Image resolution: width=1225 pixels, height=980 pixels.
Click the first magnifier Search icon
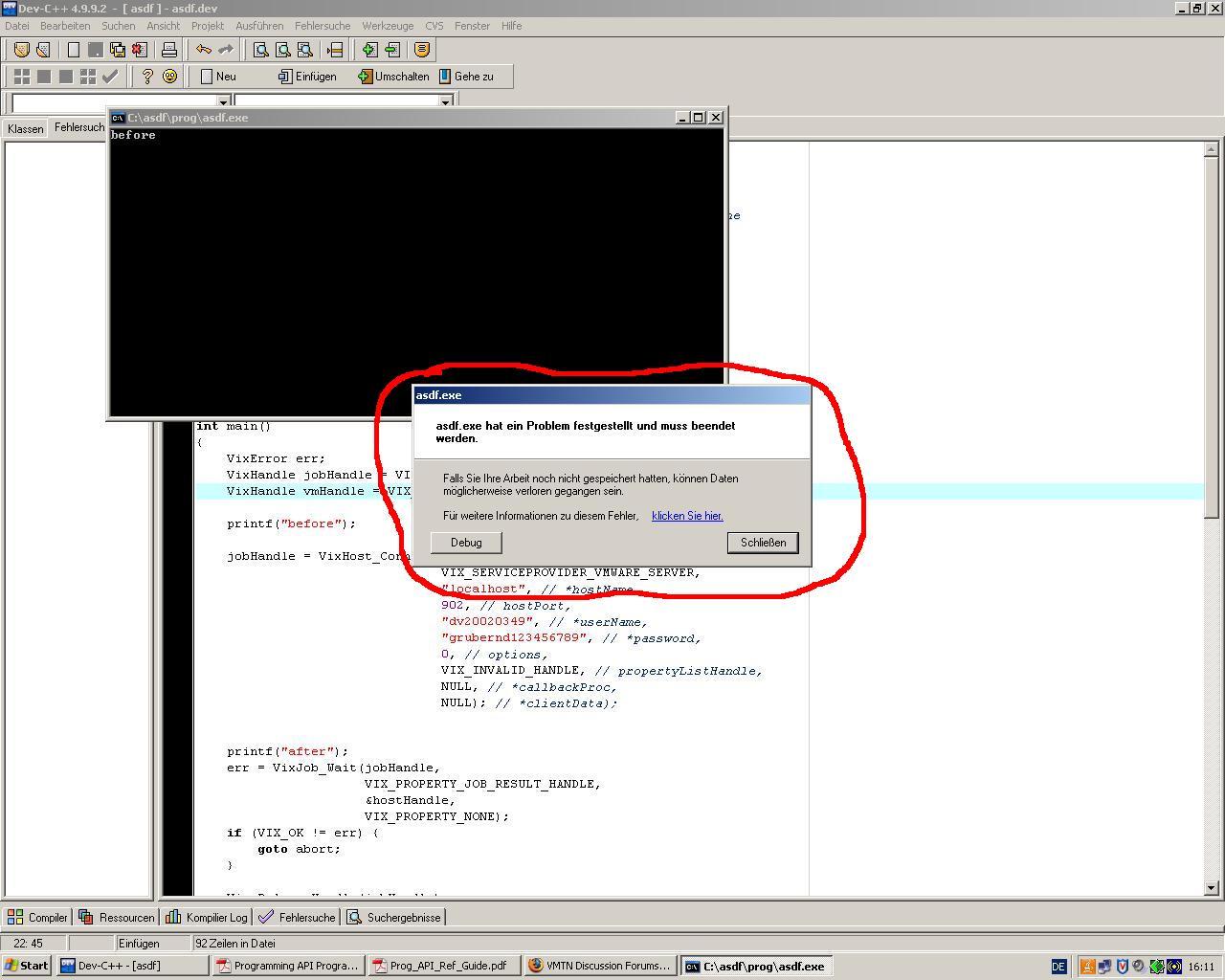click(260, 50)
